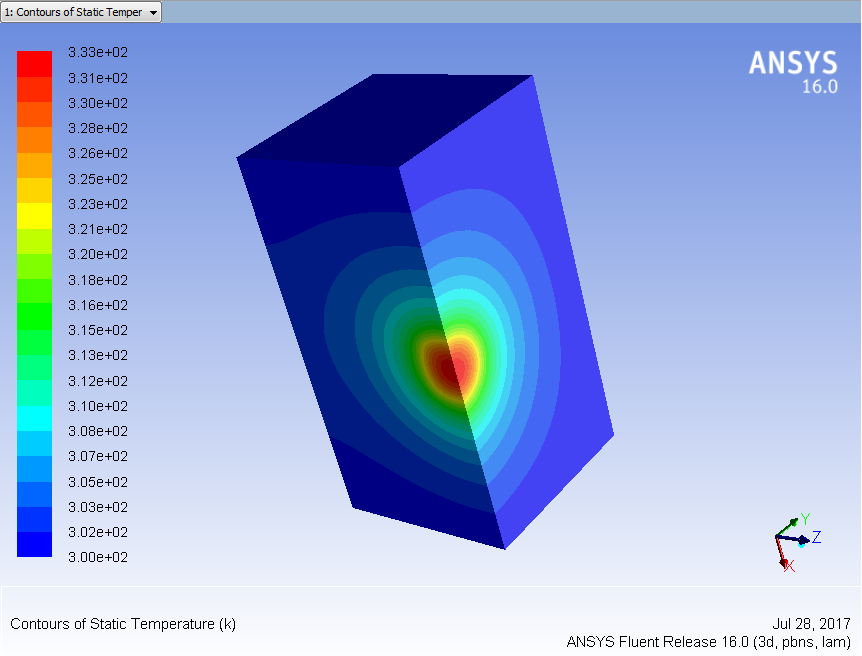Image resolution: width=862 pixels, height=656 pixels.
Task: Pick the cyan swatch in the color legend
Action: (34, 417)
